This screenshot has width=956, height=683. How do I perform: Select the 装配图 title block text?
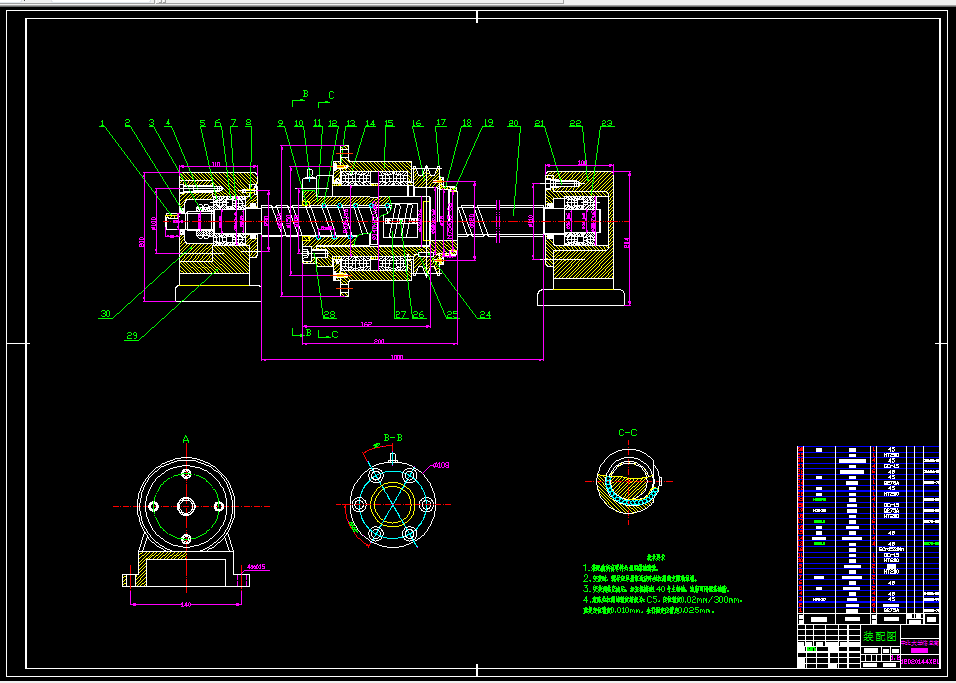880,637
